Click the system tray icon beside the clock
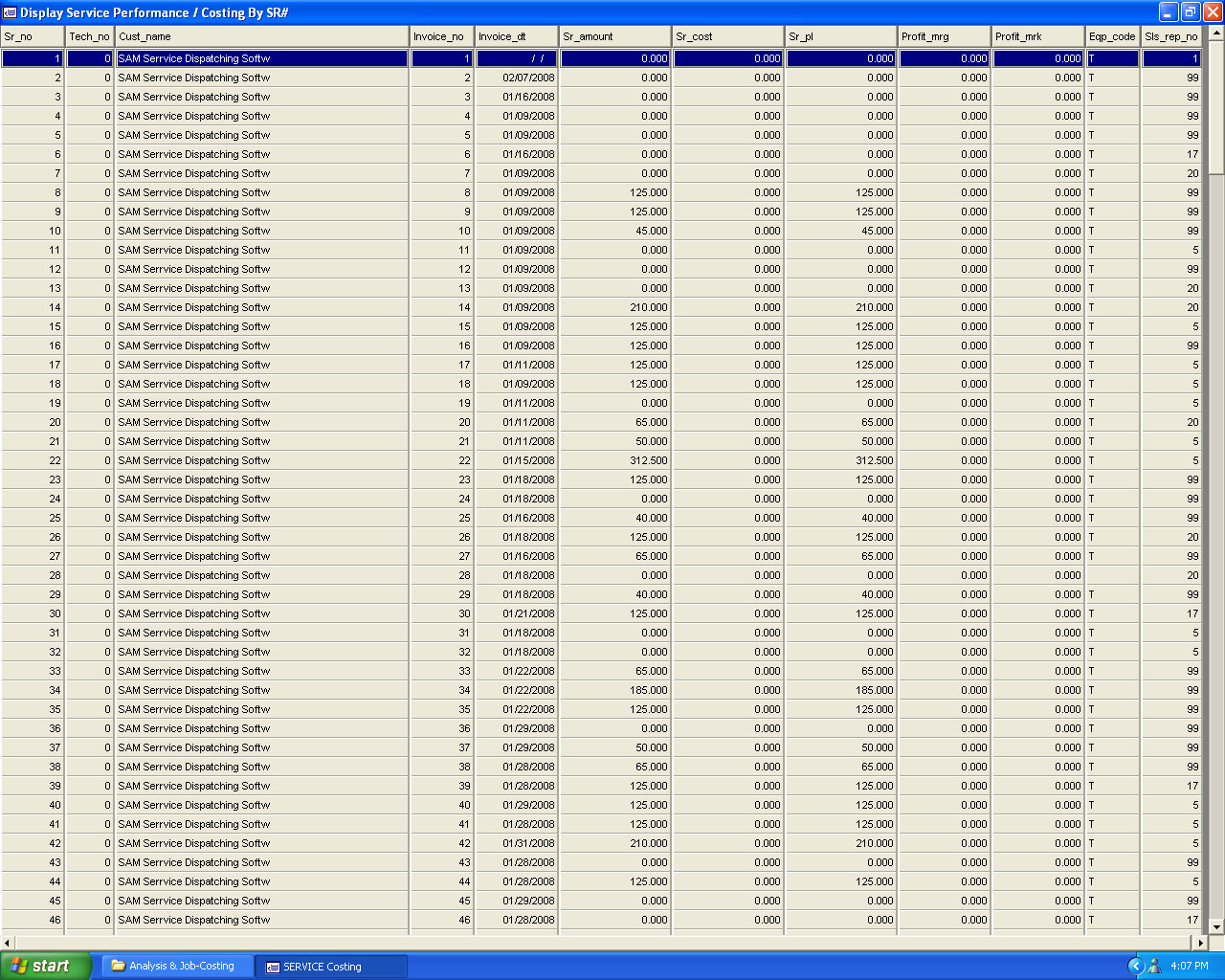1225x980 pixels. pyautogui.click(x=1154, y=966)
